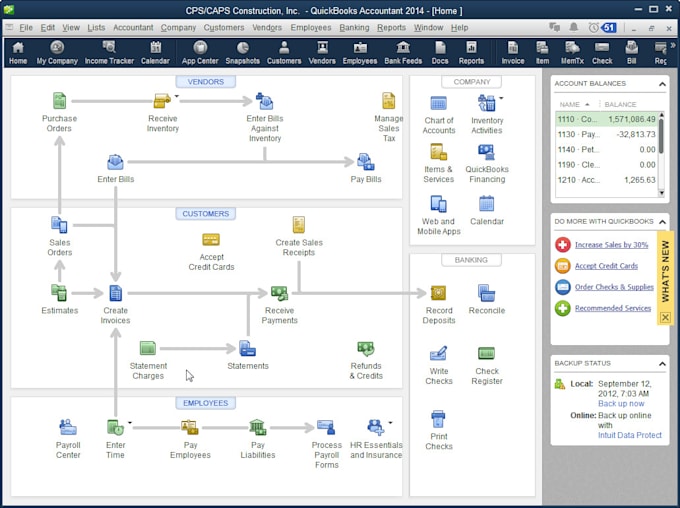The height and width of the screenshot is (508, 680).
Task: Open Bank Feeds in icon bar
Action: [x=403, y=52]
